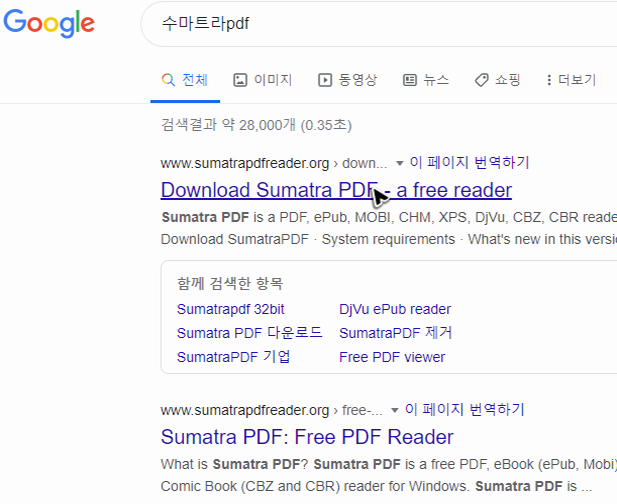Screen dimensions: 617x504
Task: Click the play icon beside 동영상
Action: [x=325, y=80]
